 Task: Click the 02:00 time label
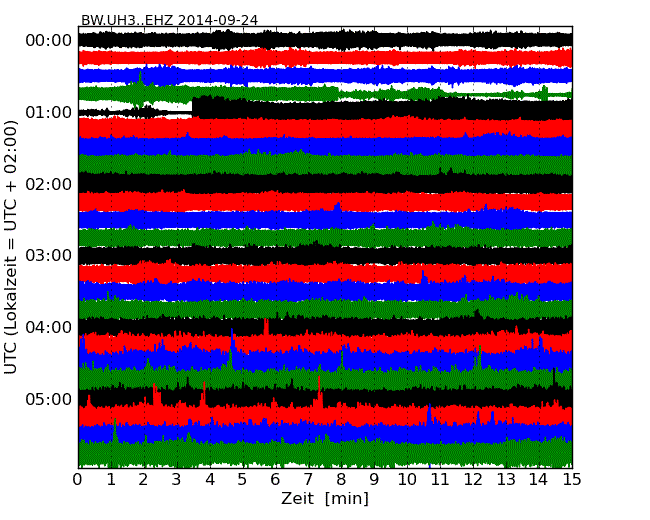pyautogui.click(x=49, y=184)
